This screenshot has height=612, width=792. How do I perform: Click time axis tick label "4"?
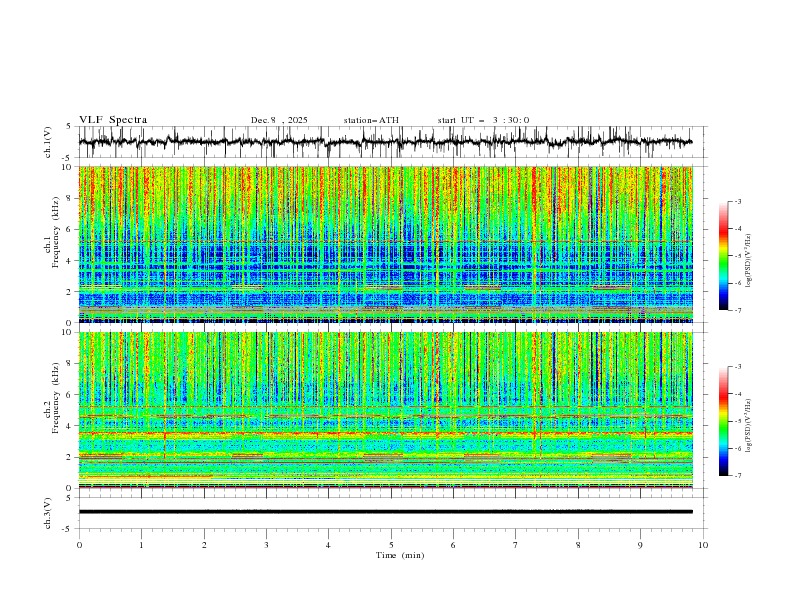[x=328, y=545]
